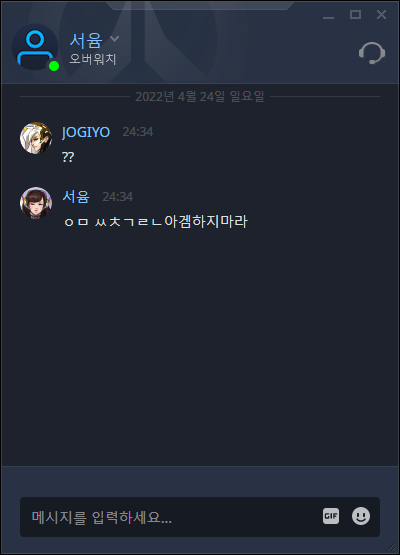Viewport: 400px width, 555px height.
Task: Click the green online status dot
Action: click(54, 66)
